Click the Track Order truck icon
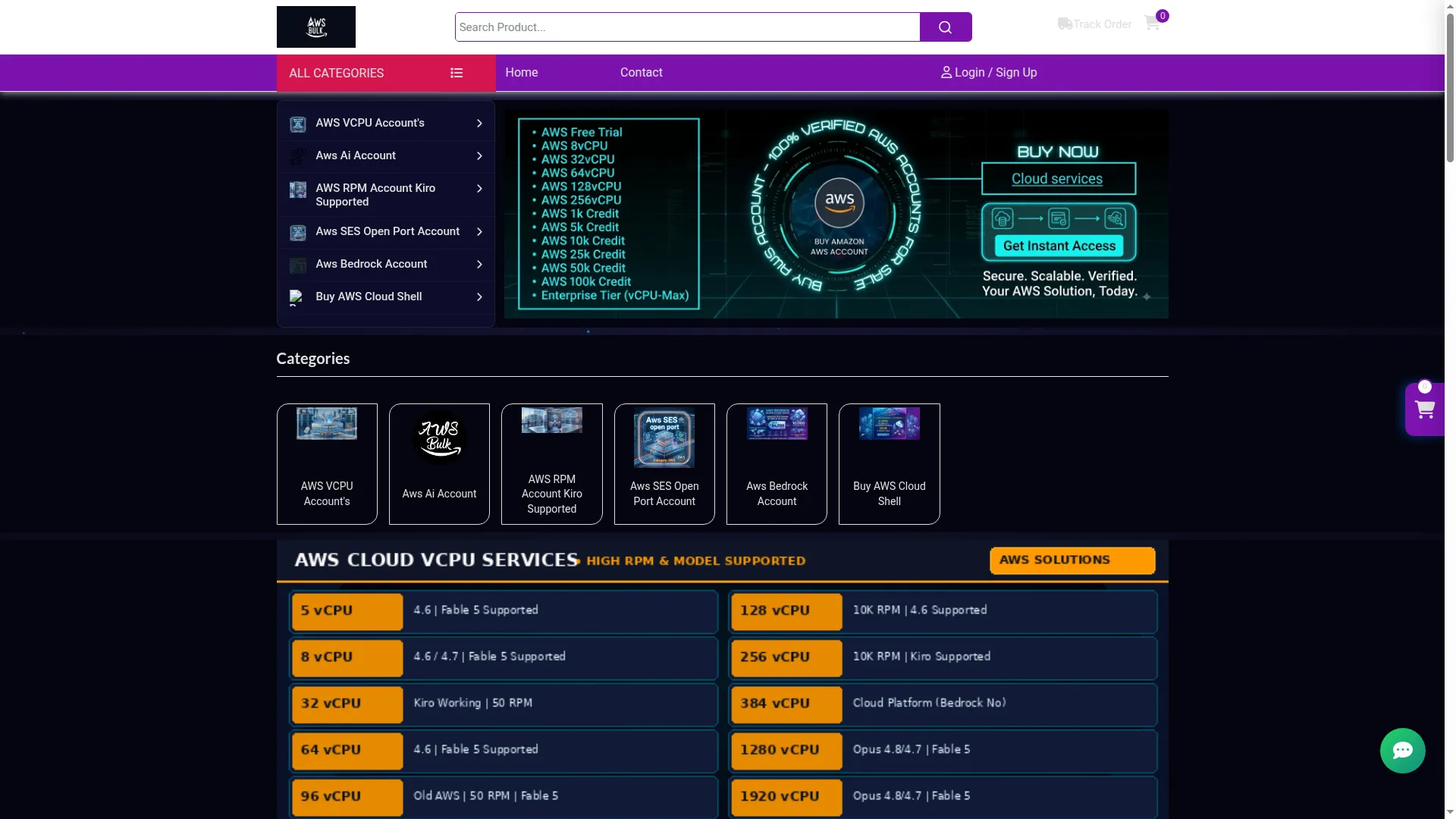1456x819 pixels. pos(1065,24)
